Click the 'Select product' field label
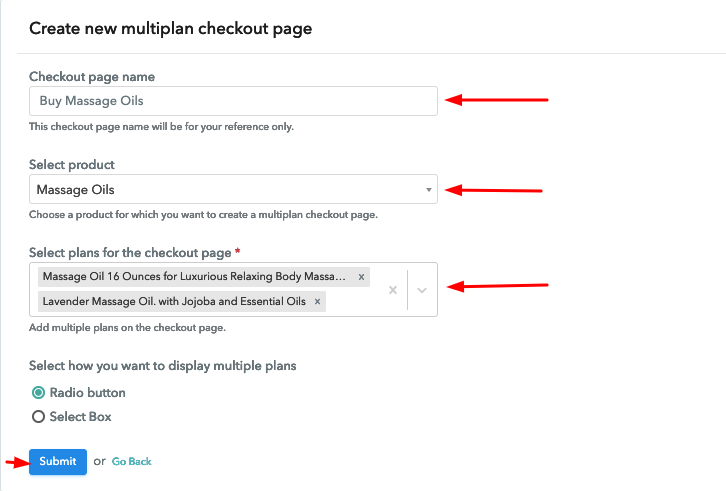 [x=72, y=164]
